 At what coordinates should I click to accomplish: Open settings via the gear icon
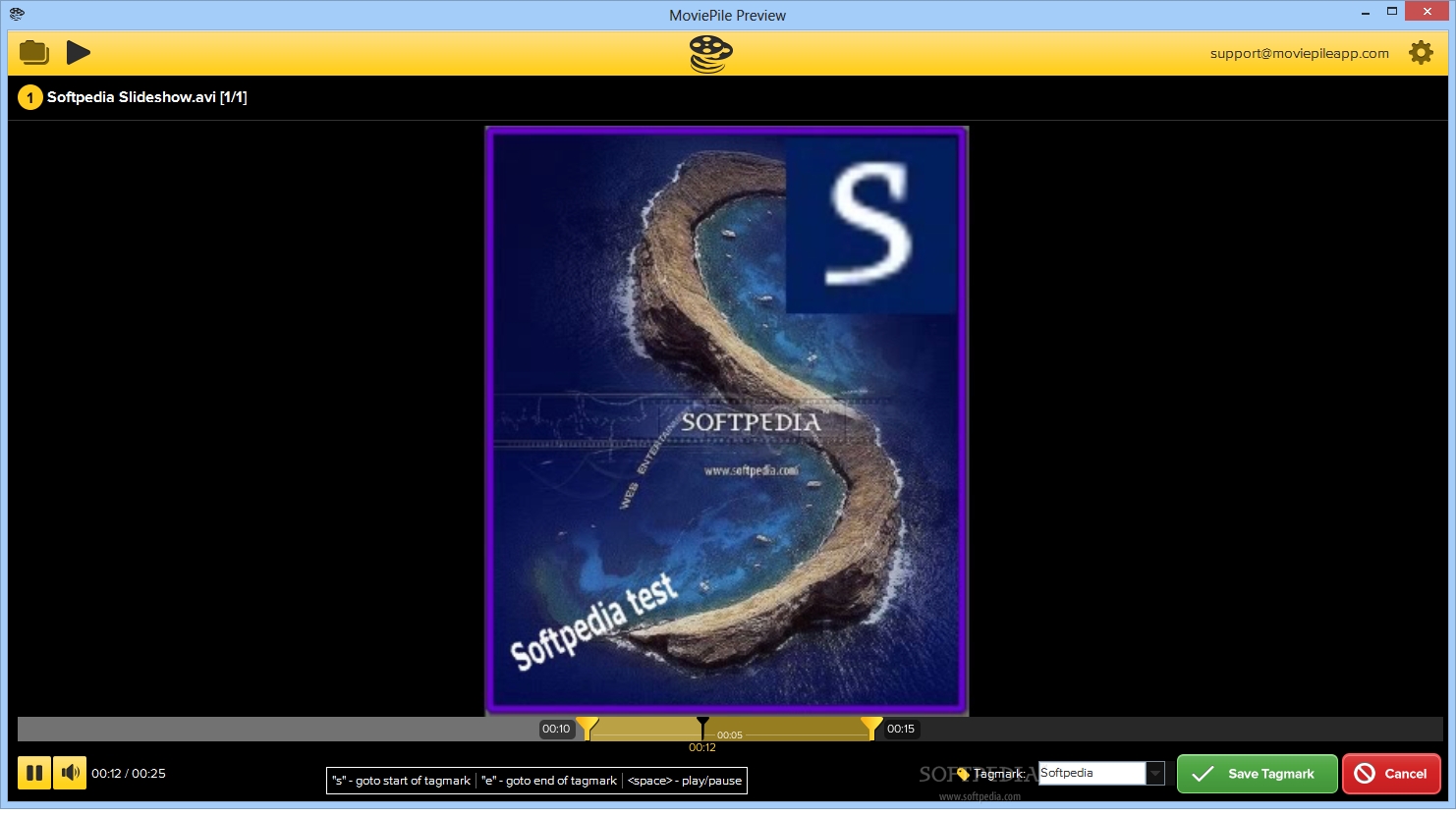pyautogui.click(x=1421, y=53)
